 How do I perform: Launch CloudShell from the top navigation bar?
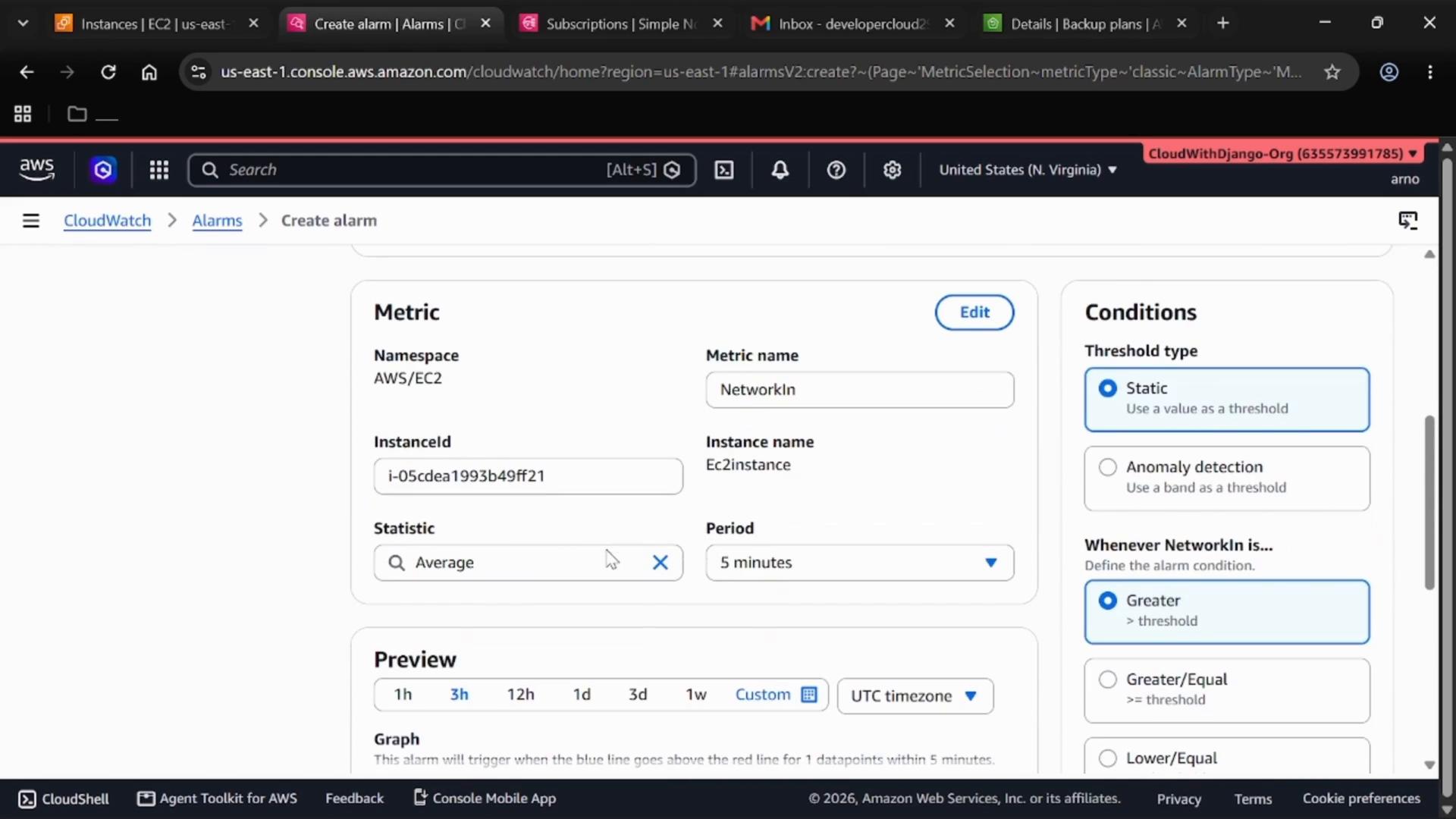point(724,170)
